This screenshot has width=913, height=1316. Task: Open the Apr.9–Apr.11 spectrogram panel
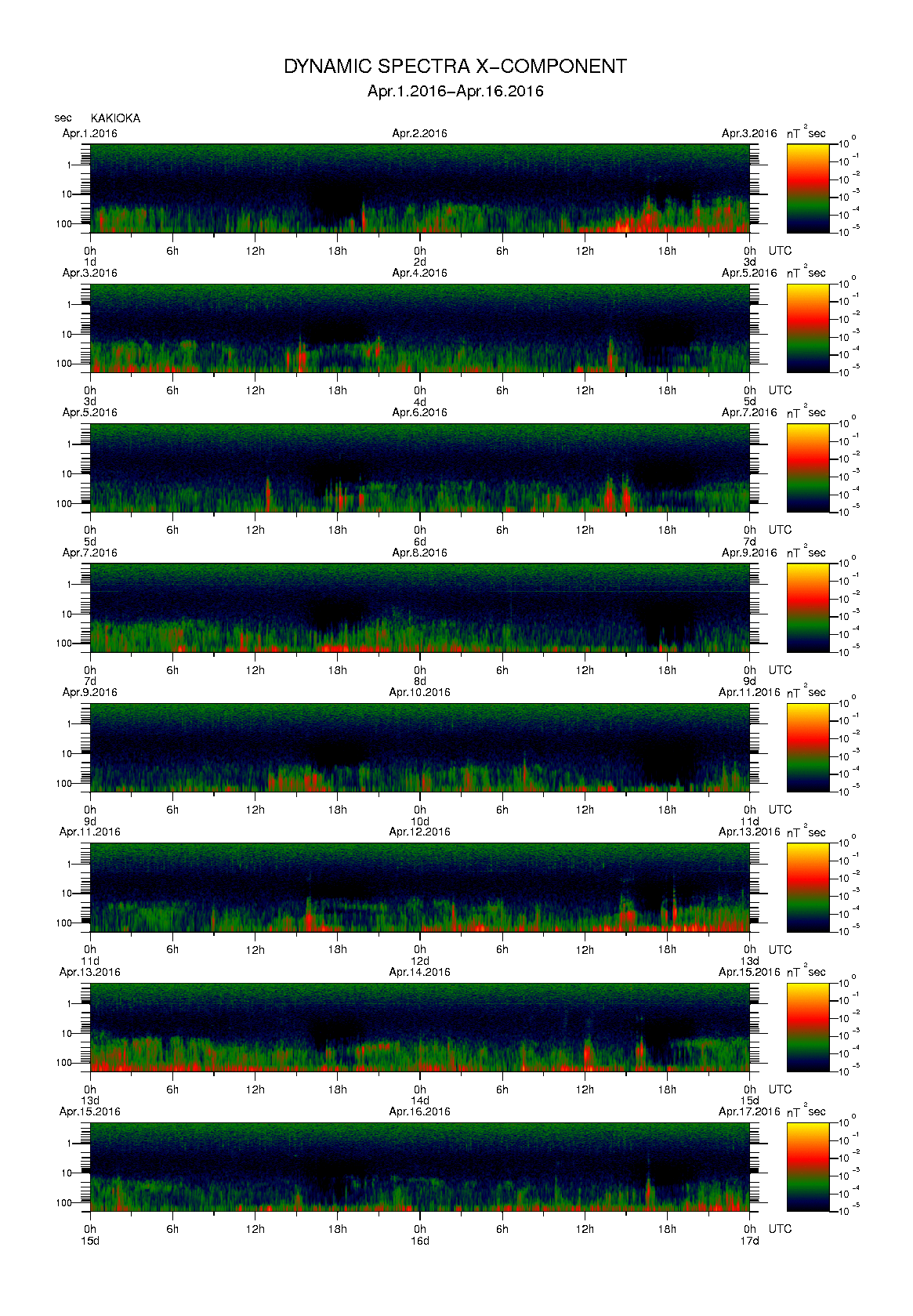click(x=420, y=747)
